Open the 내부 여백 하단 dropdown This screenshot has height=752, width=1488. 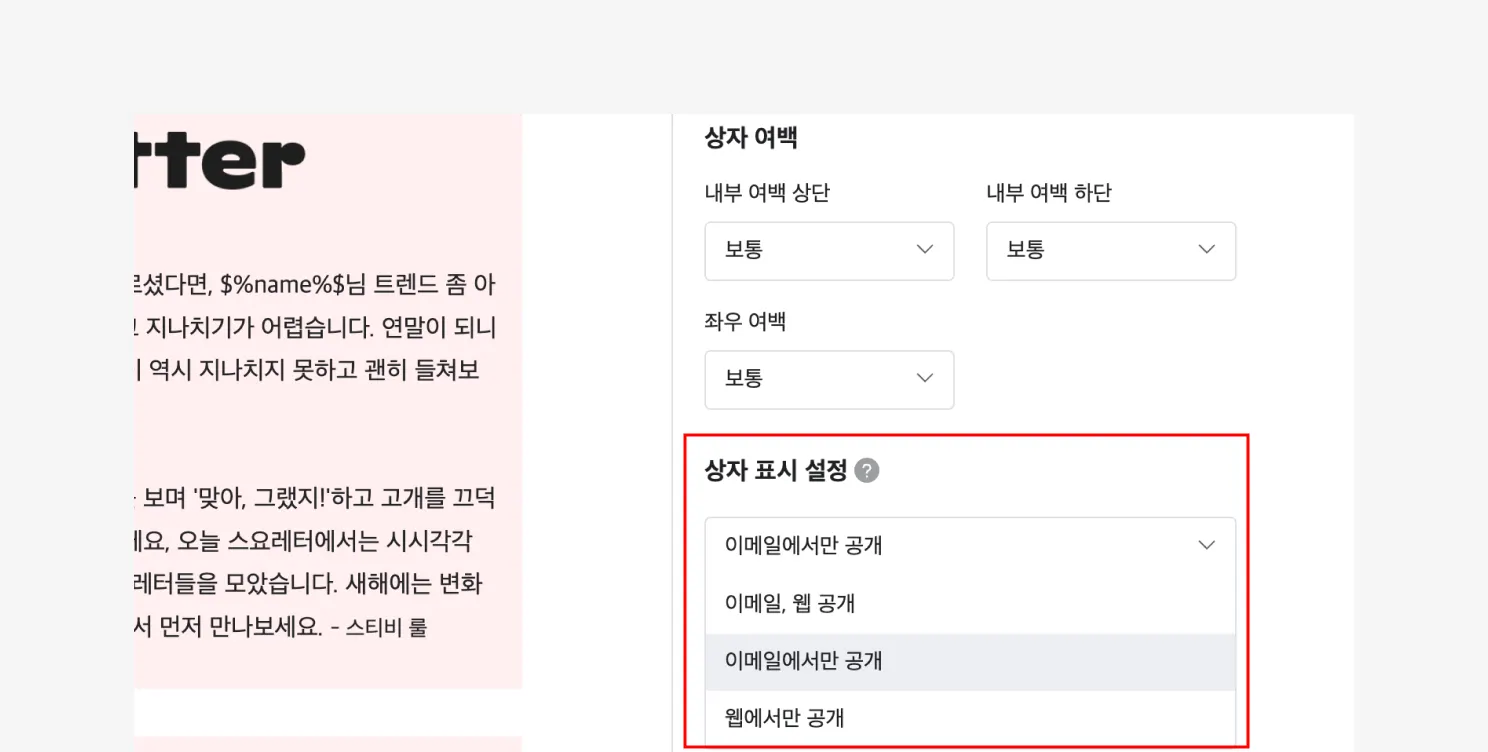coord(1110,251)
